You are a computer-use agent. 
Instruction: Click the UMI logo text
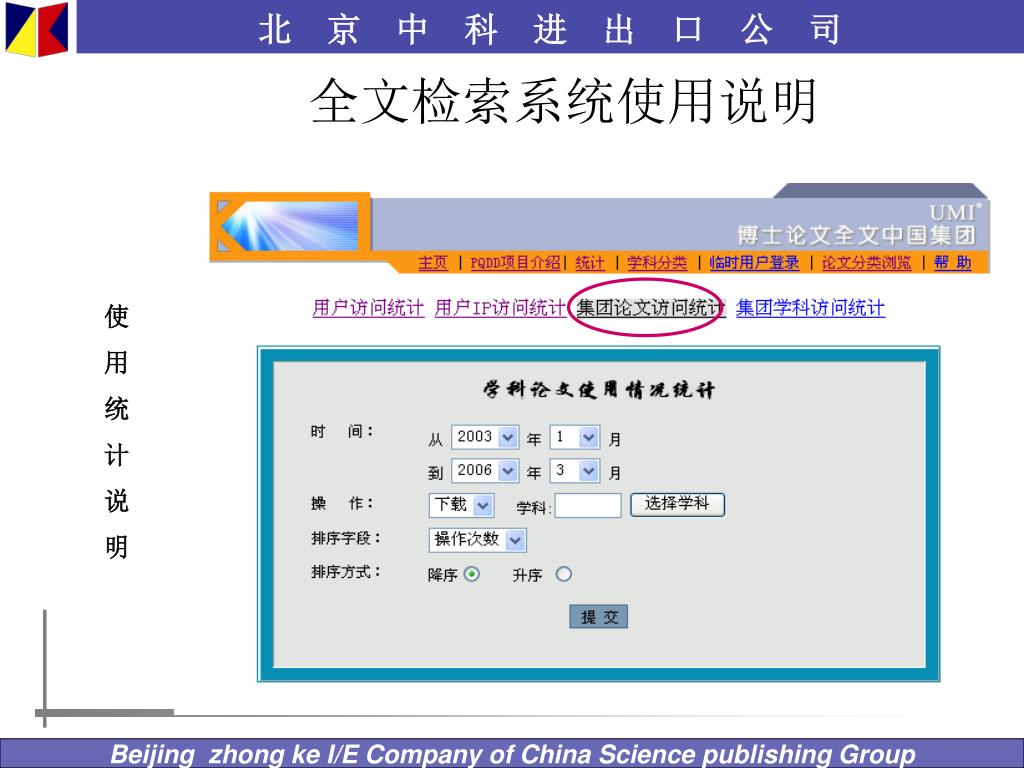(955, 212)
